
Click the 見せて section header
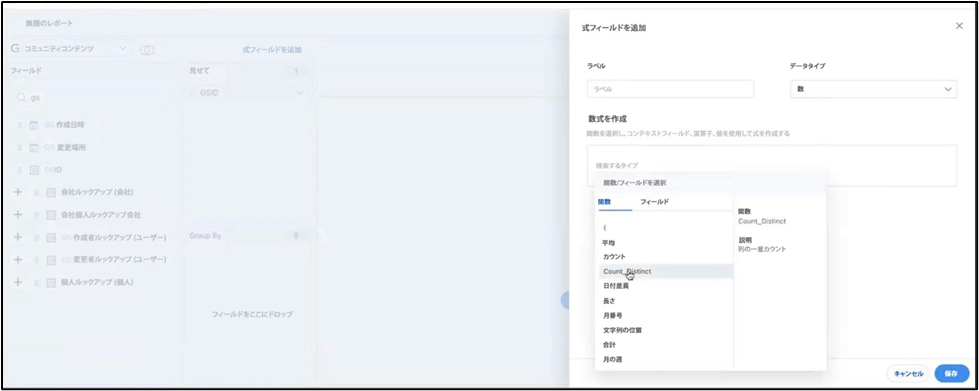[x=200, y=71]
